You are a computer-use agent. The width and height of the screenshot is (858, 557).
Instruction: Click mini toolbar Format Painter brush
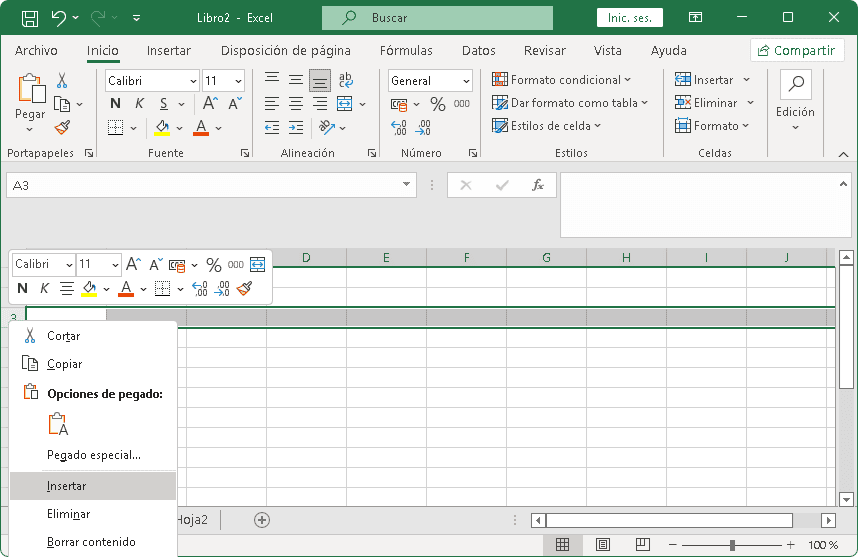click(245, 288)
